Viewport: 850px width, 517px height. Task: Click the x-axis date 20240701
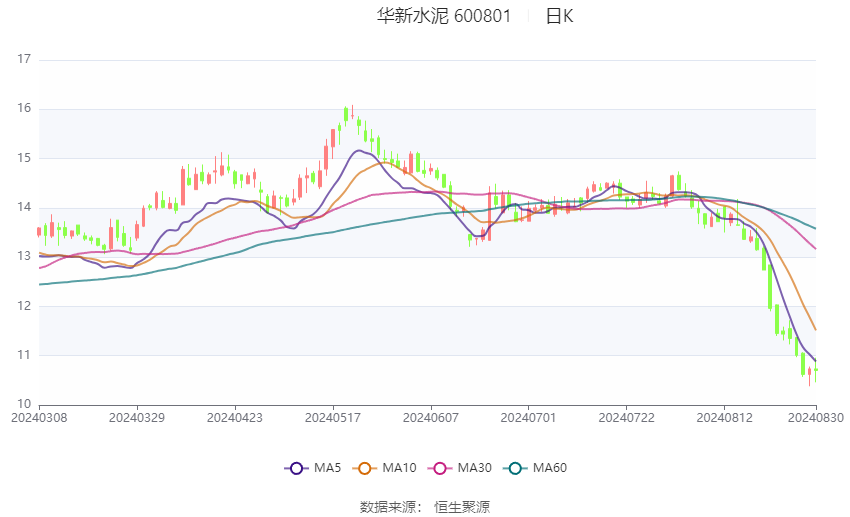tap(529, 418)
